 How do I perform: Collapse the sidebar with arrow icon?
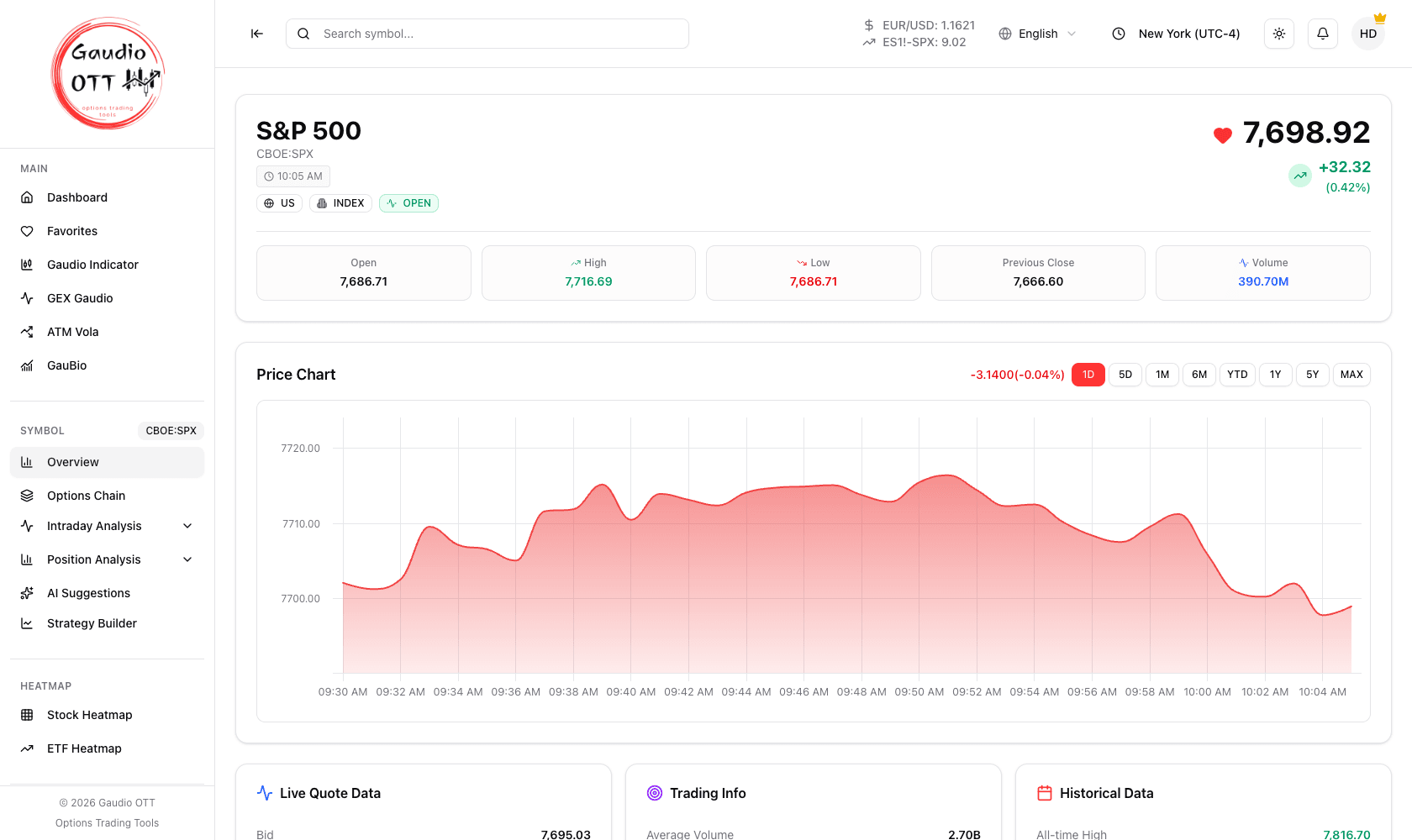pyautogui.click(x=257, y=34)
